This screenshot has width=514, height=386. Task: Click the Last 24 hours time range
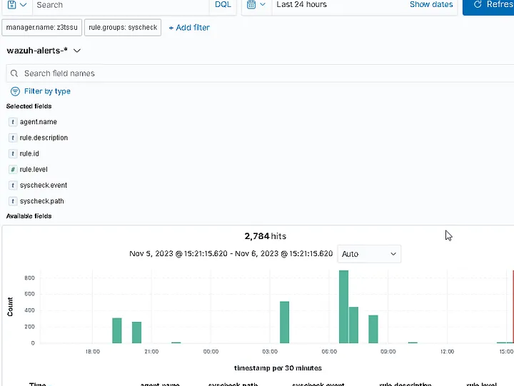point(301,5)
